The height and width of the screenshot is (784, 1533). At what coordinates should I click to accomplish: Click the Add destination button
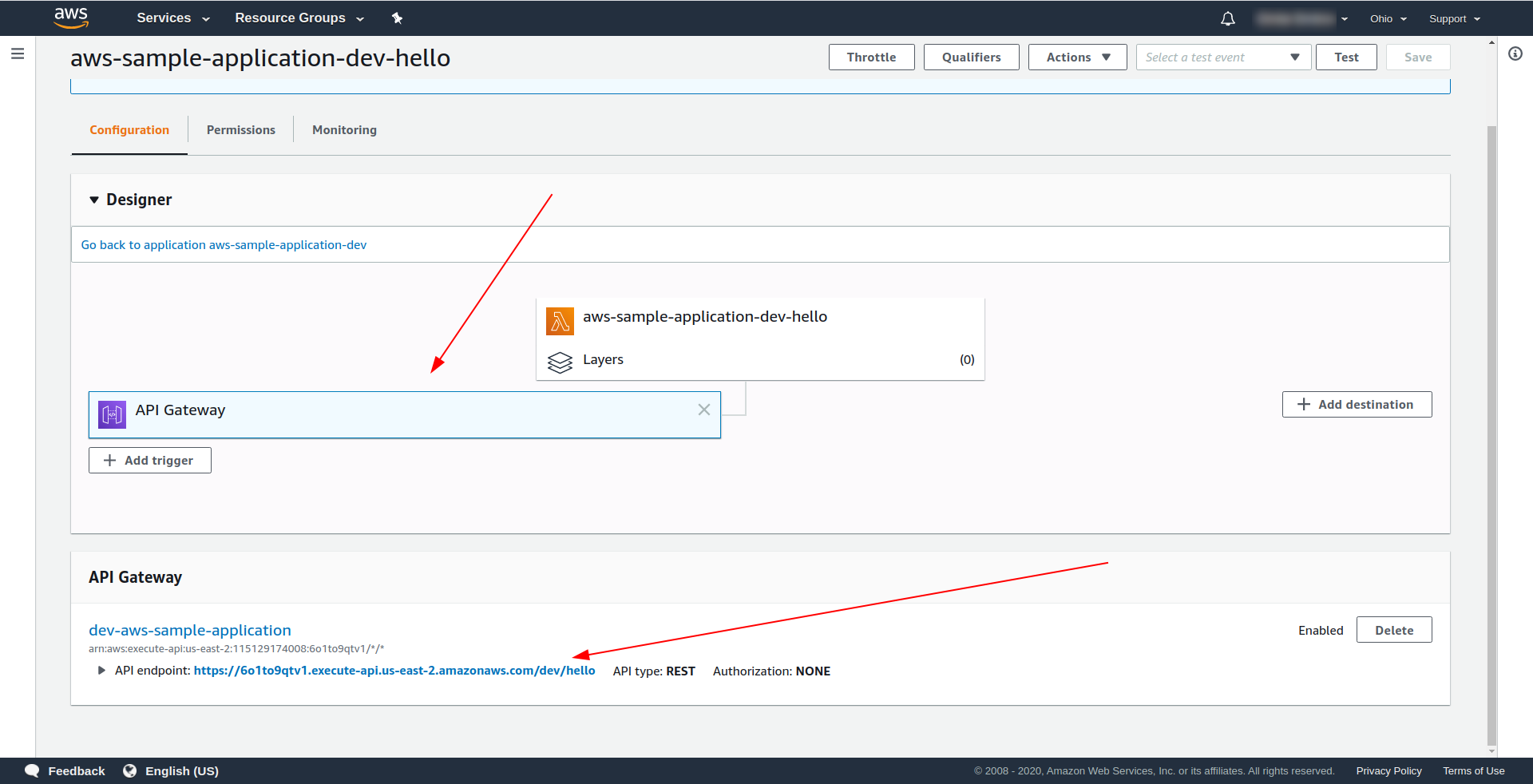click(1357, 404)
